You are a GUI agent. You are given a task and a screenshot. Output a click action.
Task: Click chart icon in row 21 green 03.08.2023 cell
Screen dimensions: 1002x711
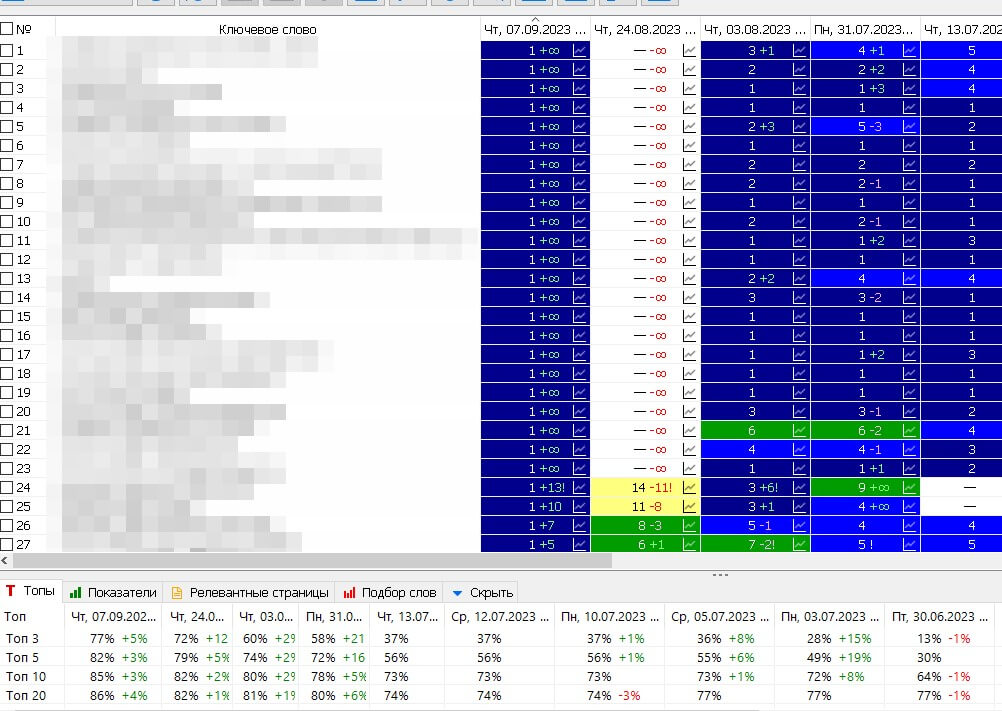click(799, 431)
